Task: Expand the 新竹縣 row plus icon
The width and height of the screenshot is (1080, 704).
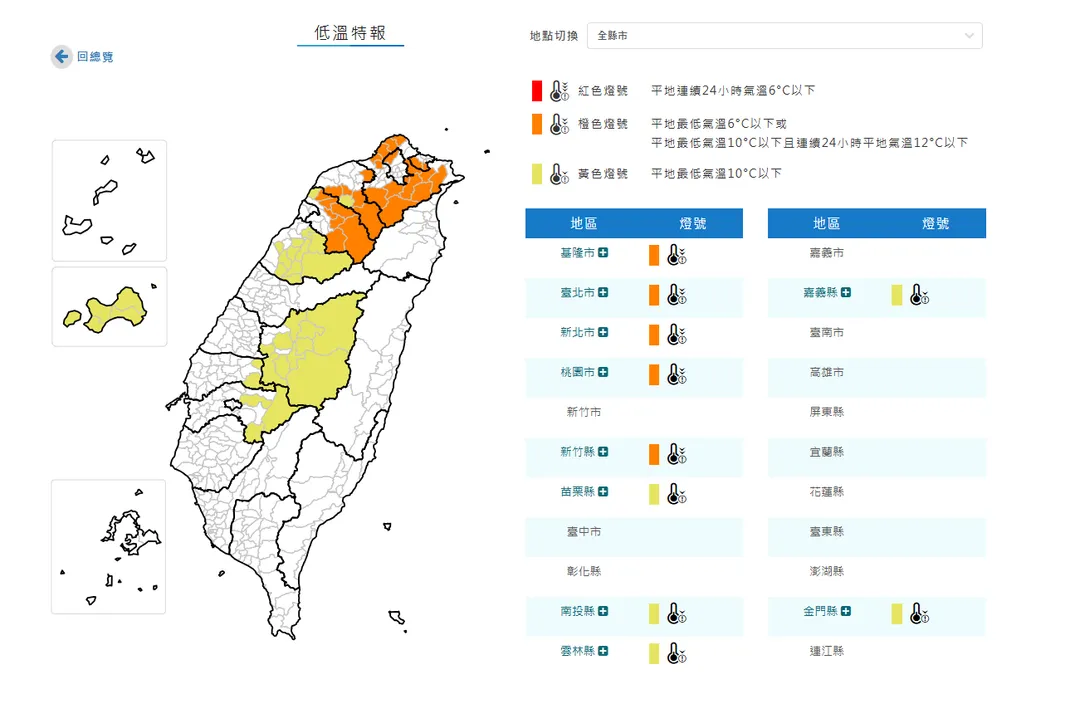Action: point(603,452)
